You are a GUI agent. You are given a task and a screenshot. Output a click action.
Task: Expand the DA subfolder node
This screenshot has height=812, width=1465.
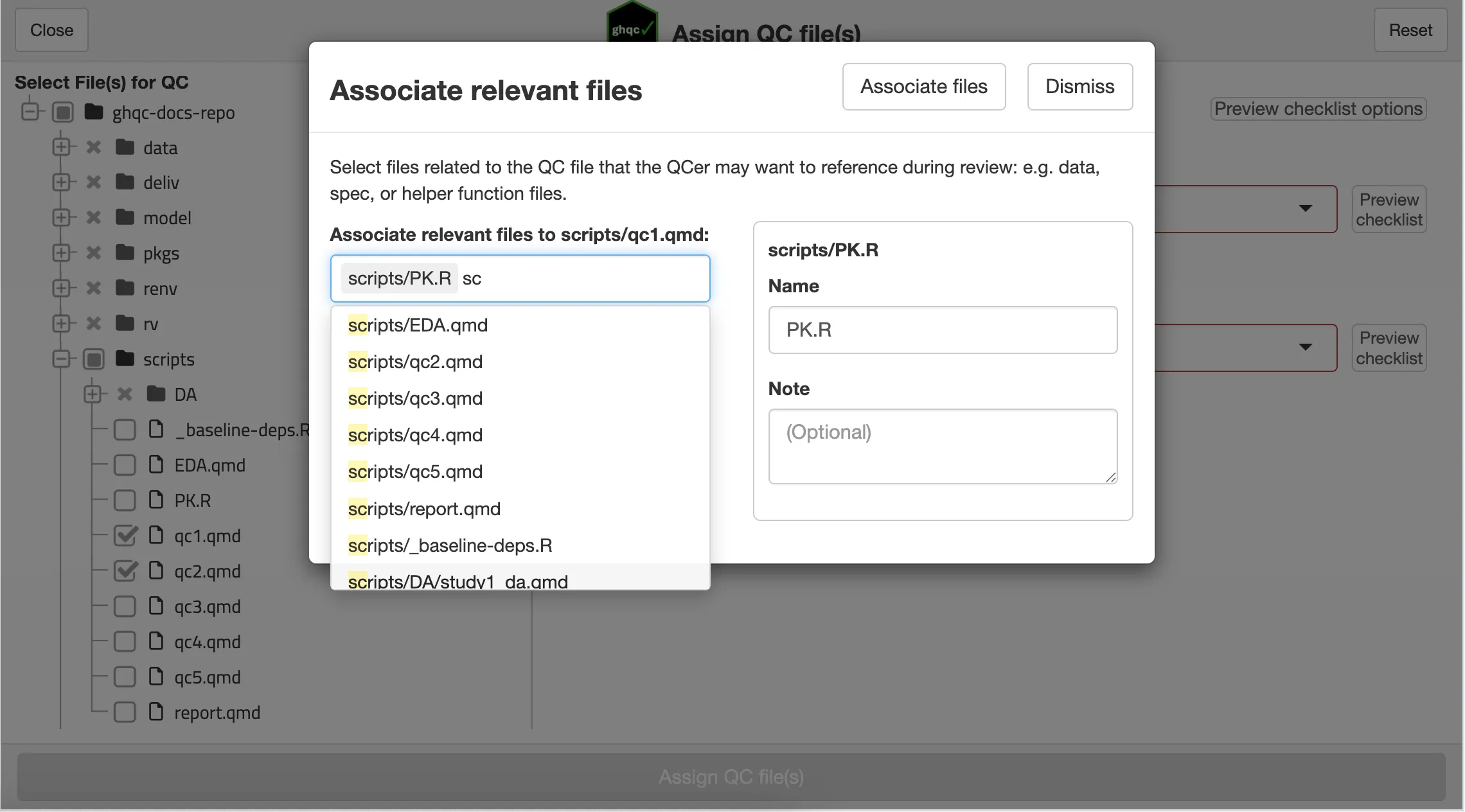pos(92,394)
